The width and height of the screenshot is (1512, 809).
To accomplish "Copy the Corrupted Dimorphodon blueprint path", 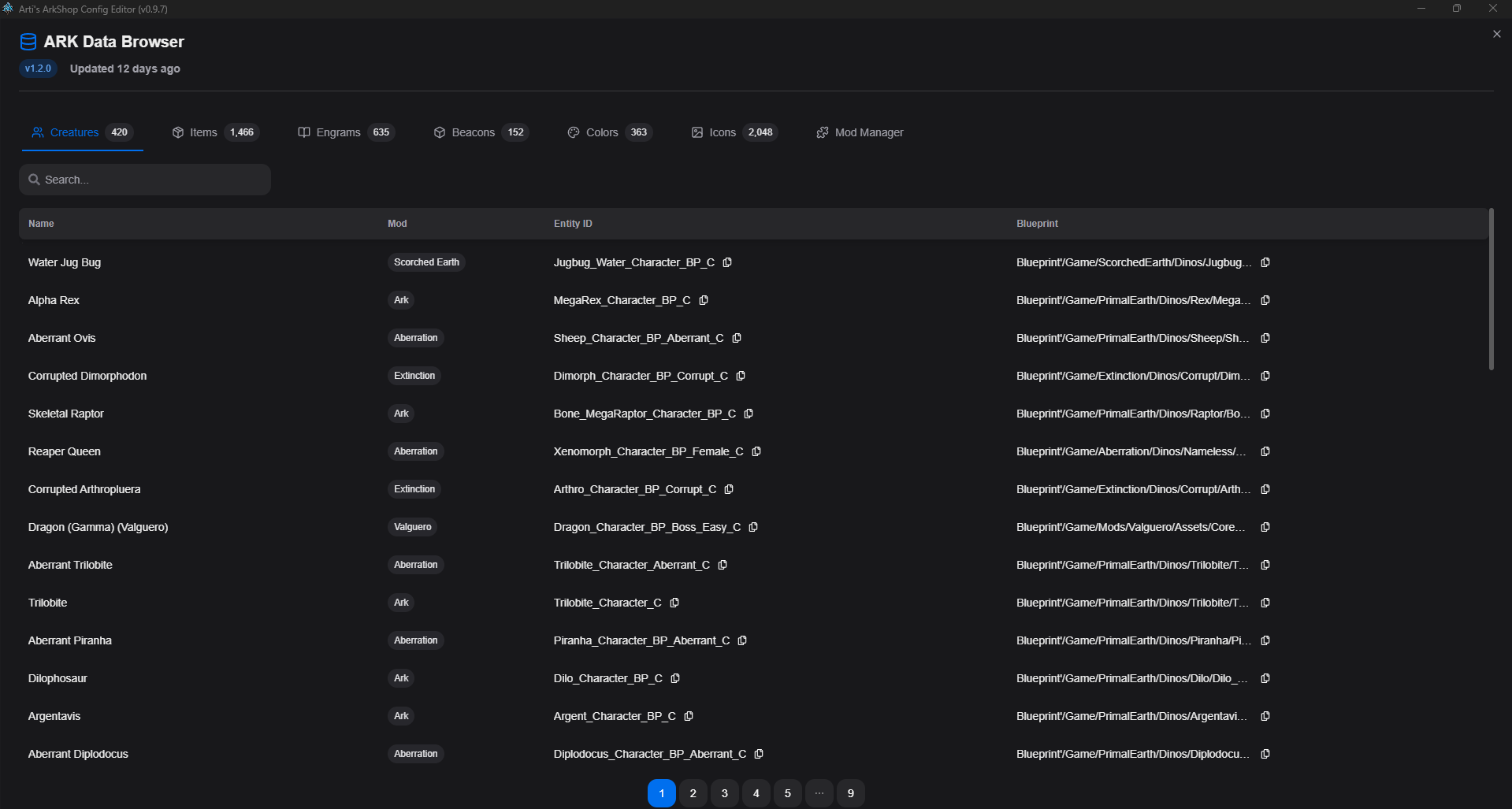I will (x=1265, y=376).
